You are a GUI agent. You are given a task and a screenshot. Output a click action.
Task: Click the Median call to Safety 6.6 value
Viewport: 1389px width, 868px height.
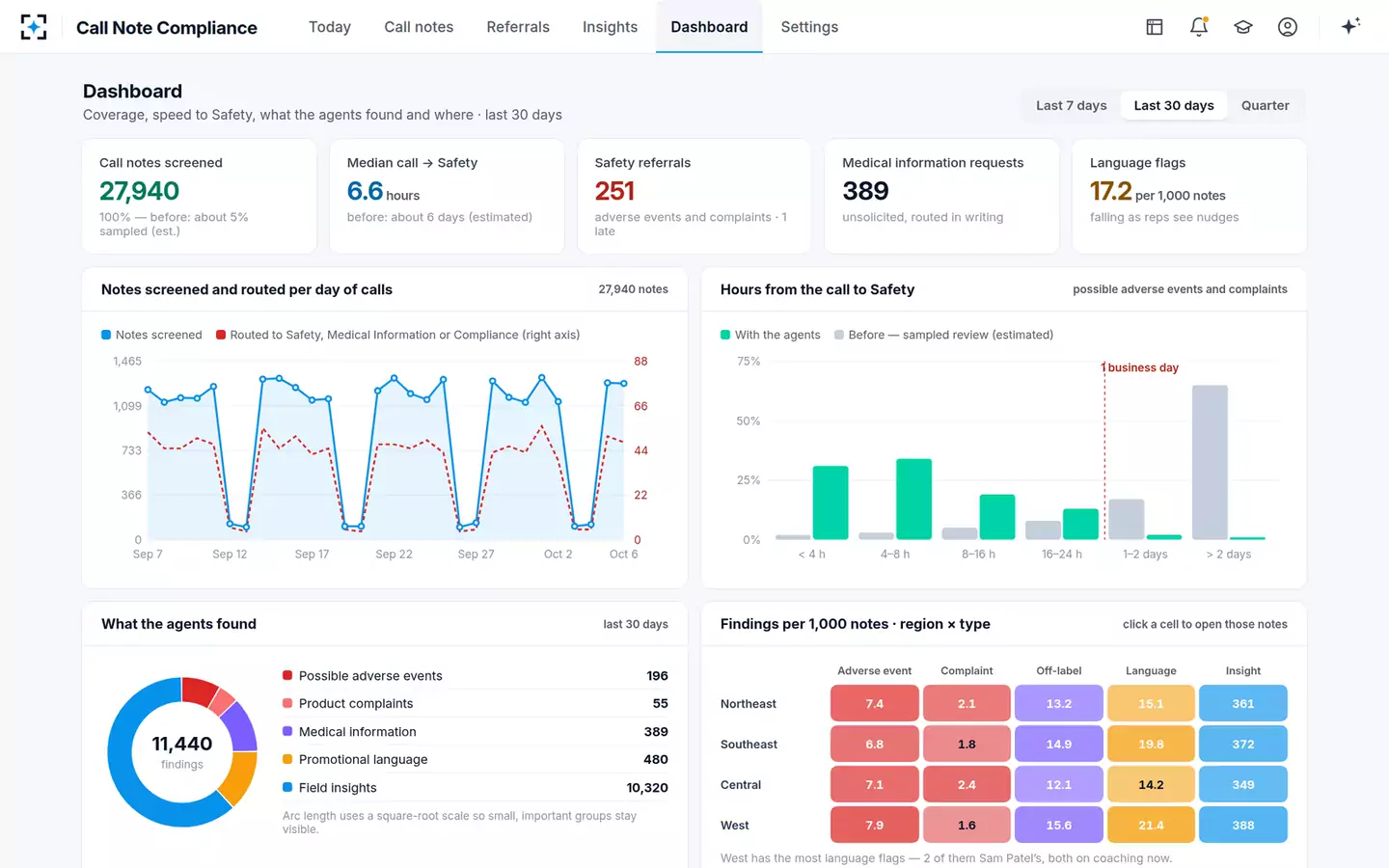[x=365, y=191]
